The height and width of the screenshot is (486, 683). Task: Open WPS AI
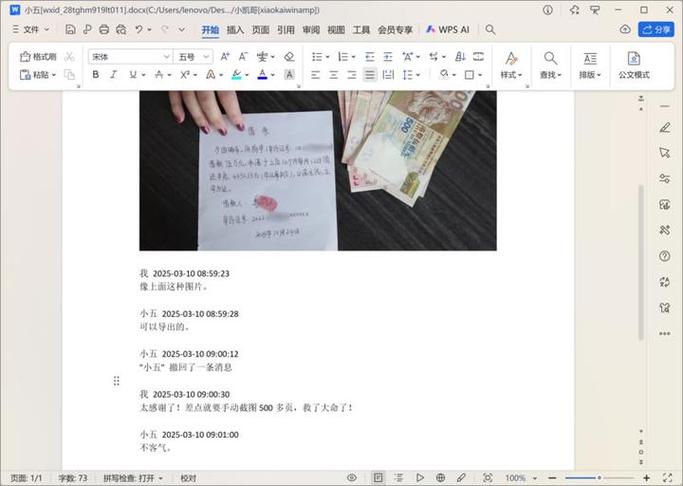point(447,30)
